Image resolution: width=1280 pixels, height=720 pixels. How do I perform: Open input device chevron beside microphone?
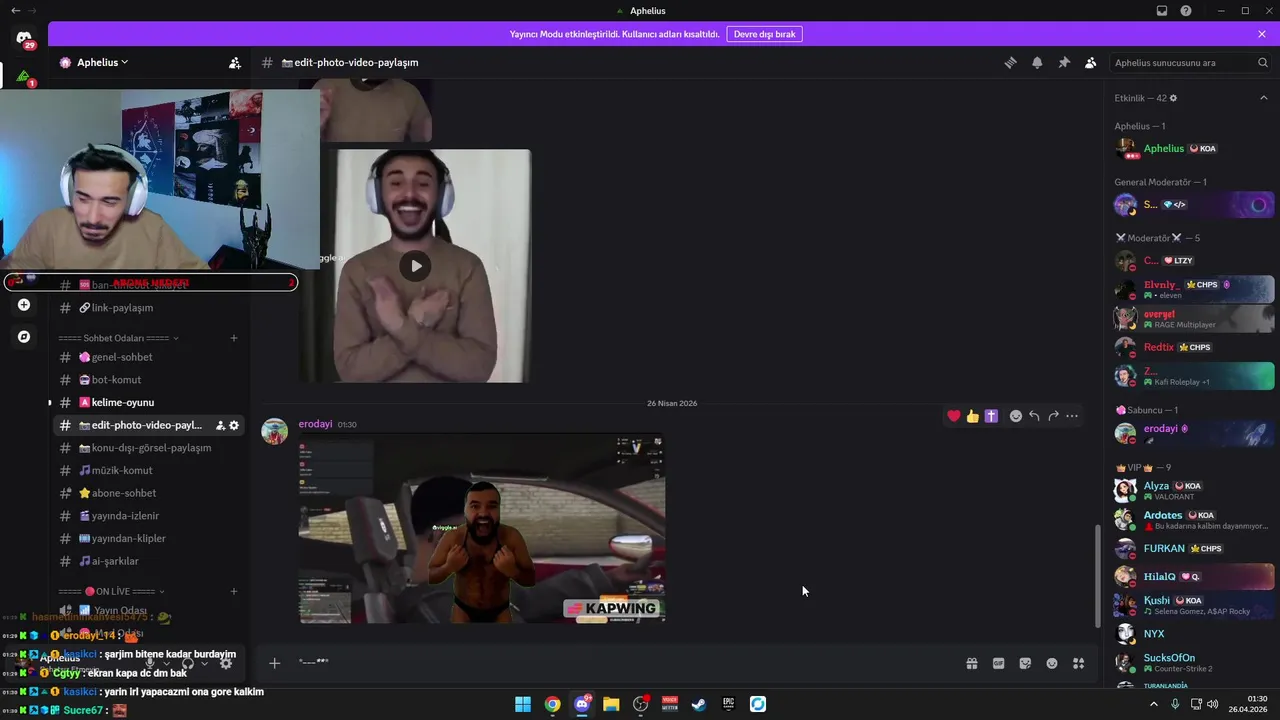(x=166, y=663)
